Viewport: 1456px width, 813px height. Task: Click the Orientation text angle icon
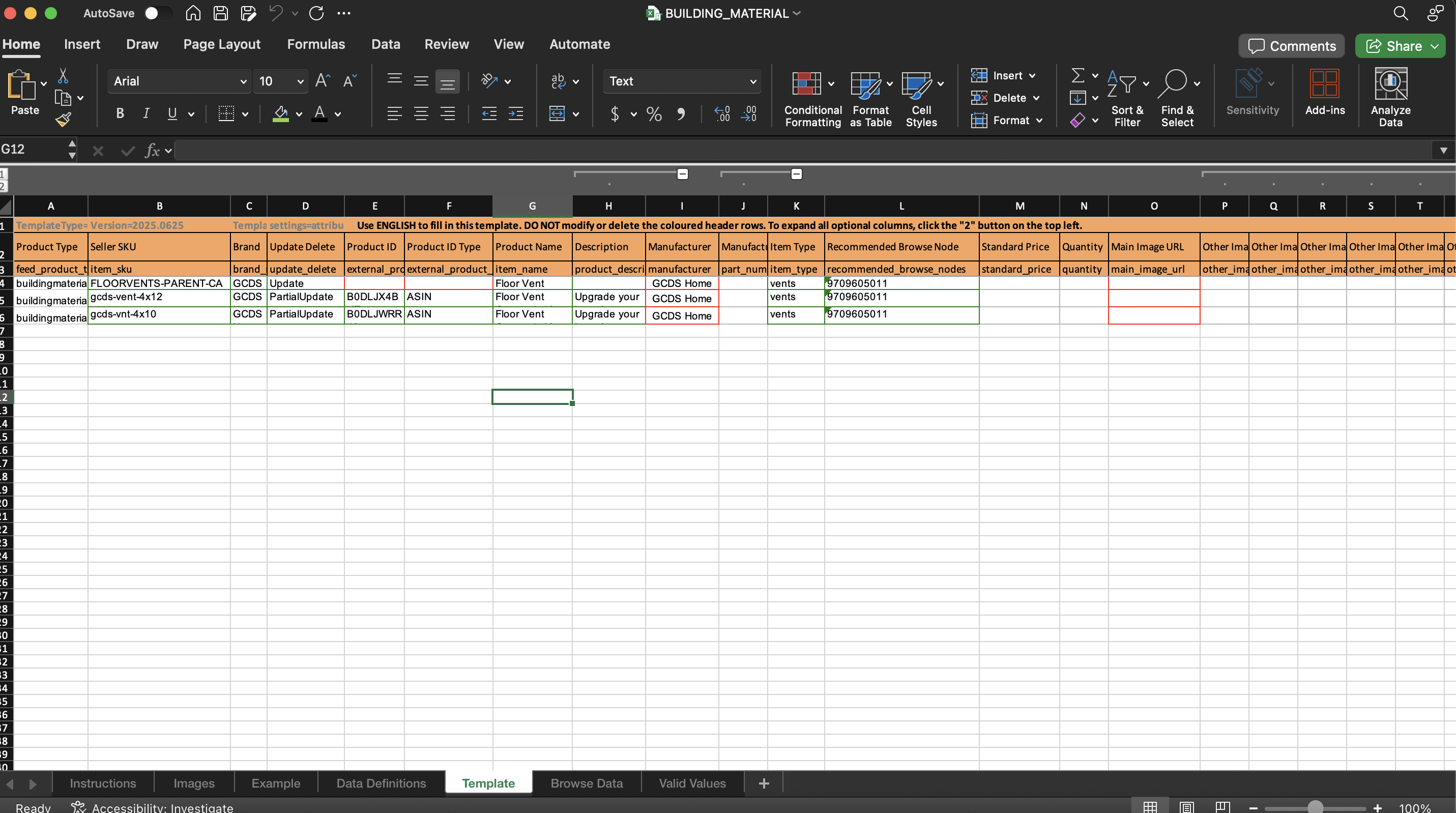489,81
